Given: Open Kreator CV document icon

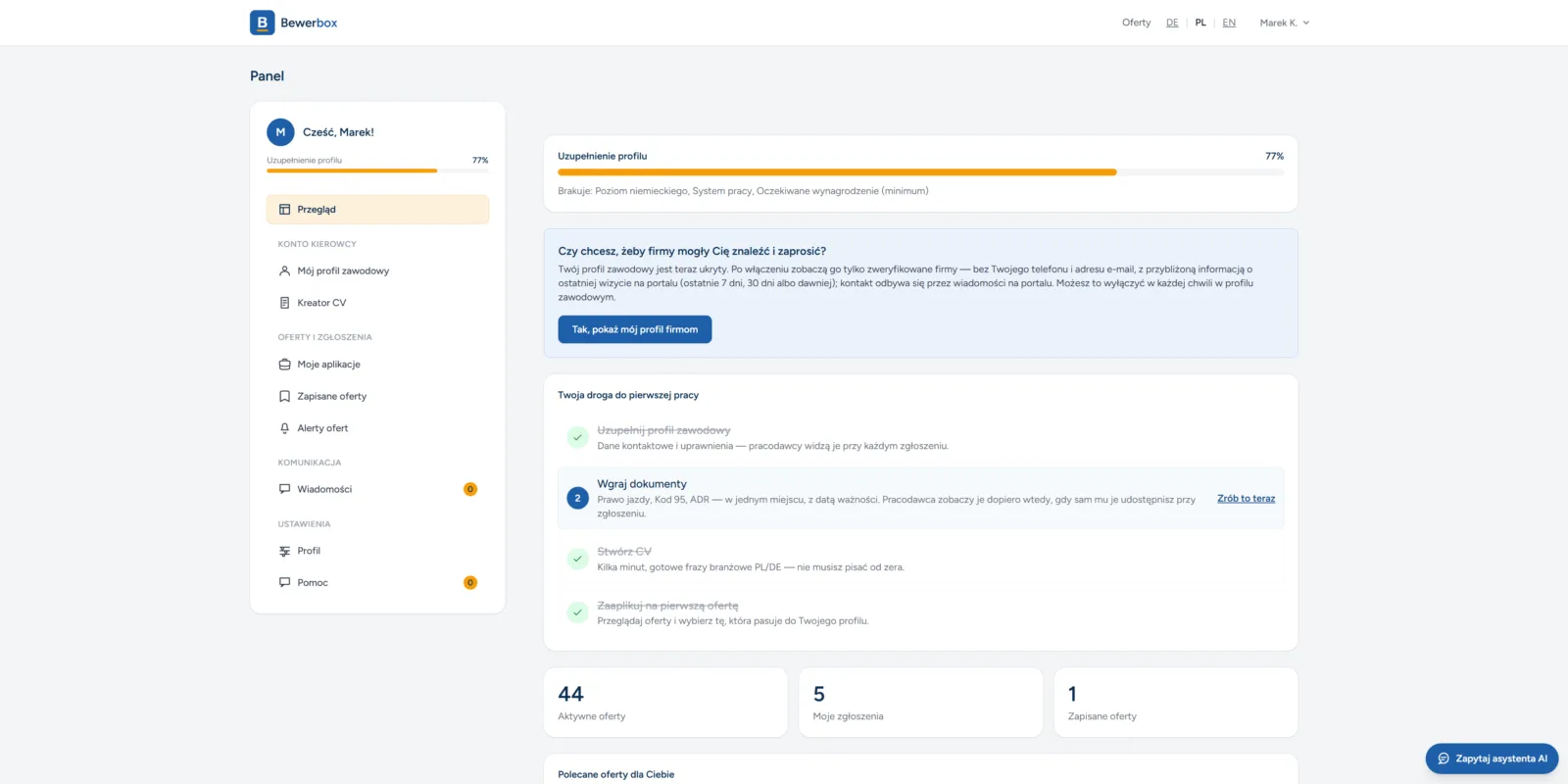Looking at the screenshot, I should 284,303.
